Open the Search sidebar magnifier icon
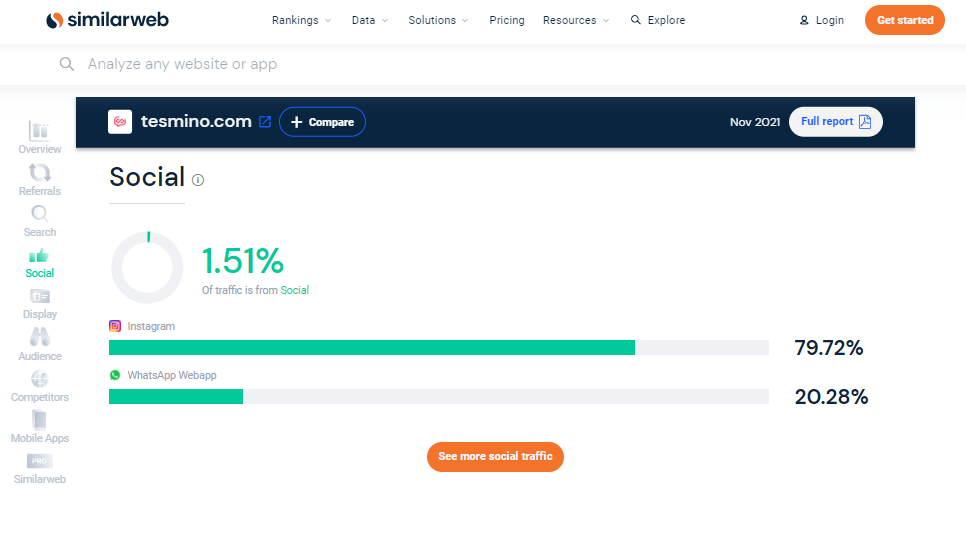This screenshot has height=556, width=966. click(x=39, y=214)
